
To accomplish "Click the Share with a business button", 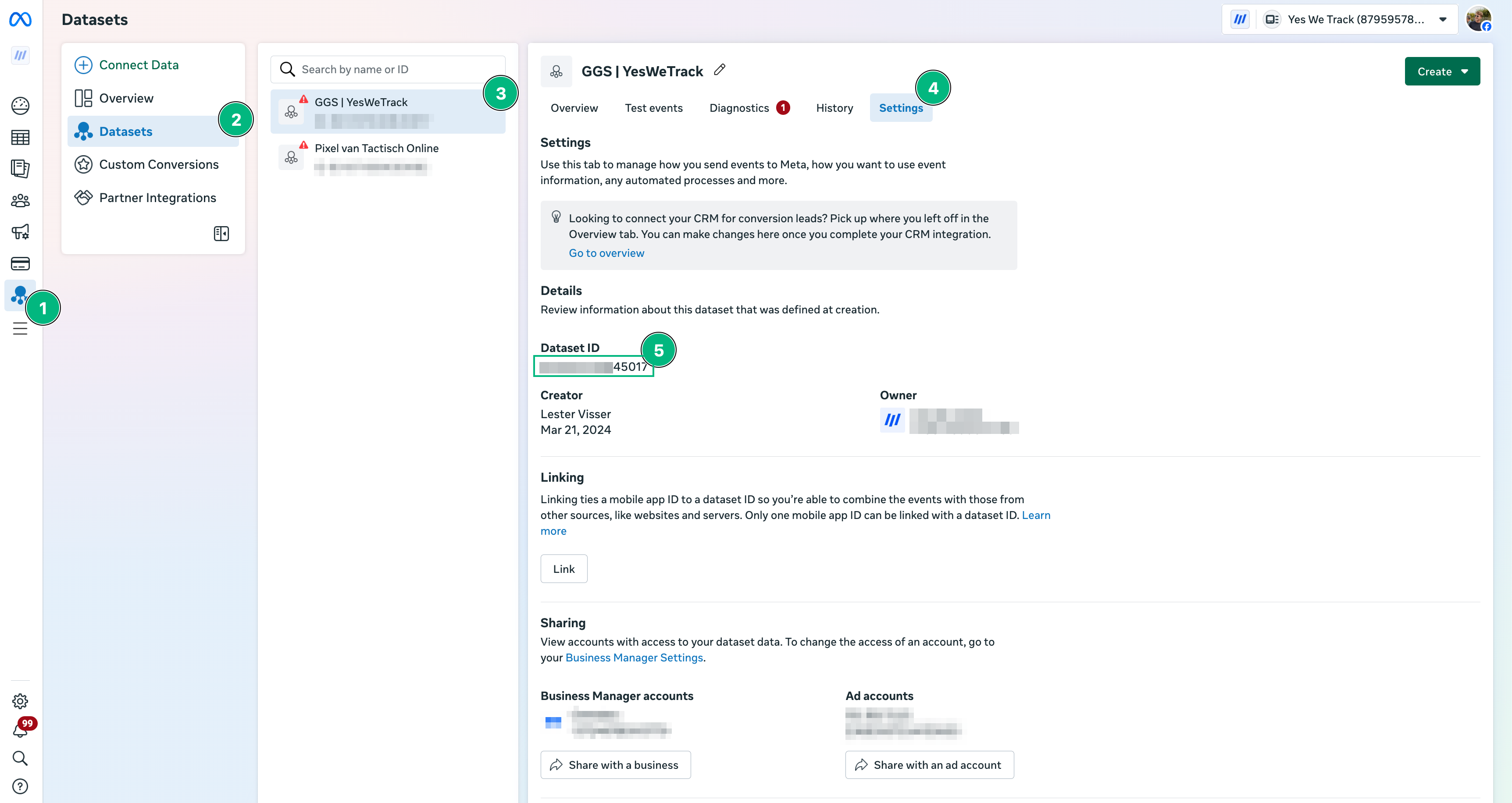I will pos(615,764).
